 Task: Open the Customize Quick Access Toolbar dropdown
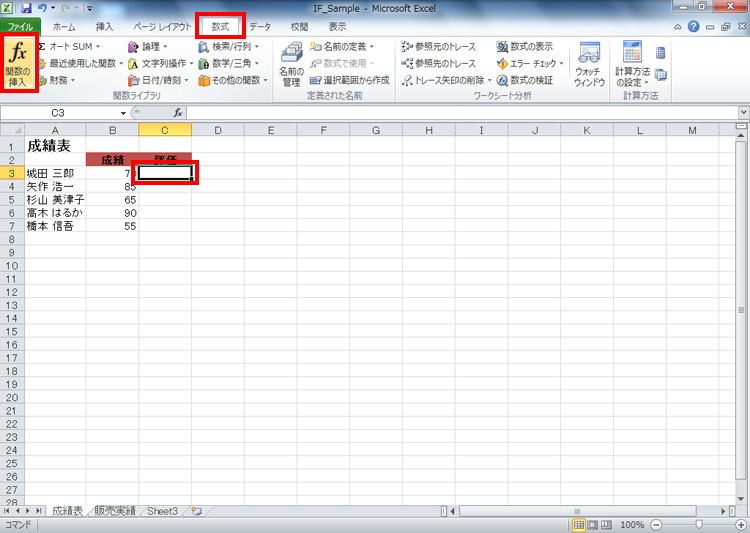pos(89,8)
